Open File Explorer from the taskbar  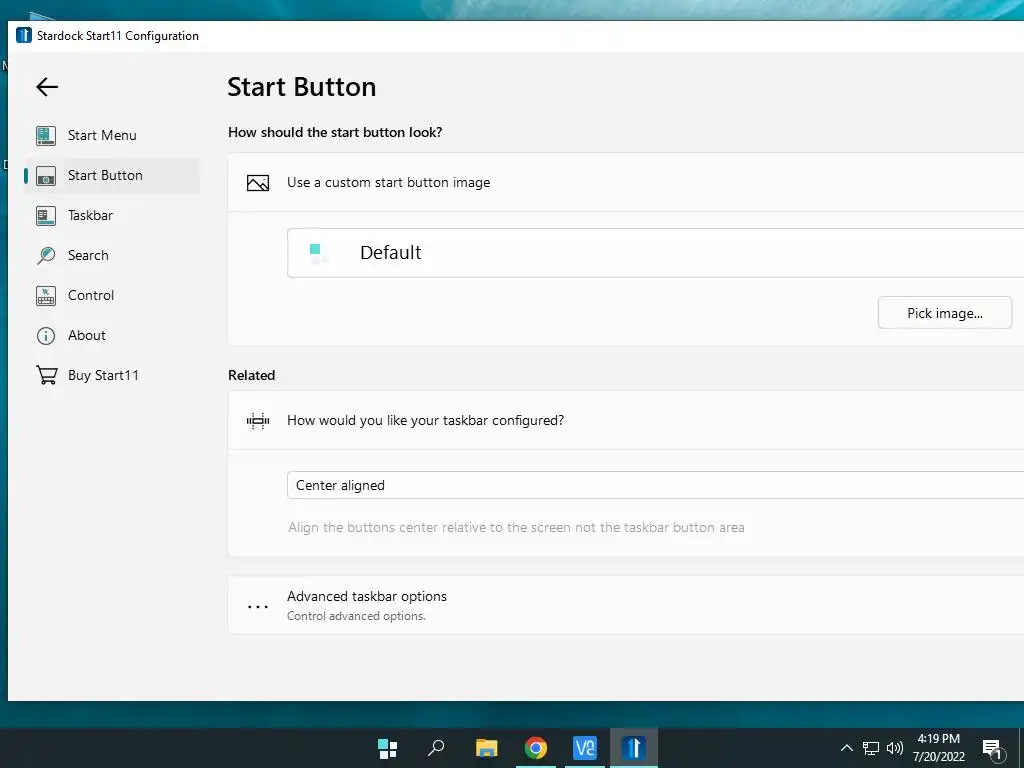point(487,748)
